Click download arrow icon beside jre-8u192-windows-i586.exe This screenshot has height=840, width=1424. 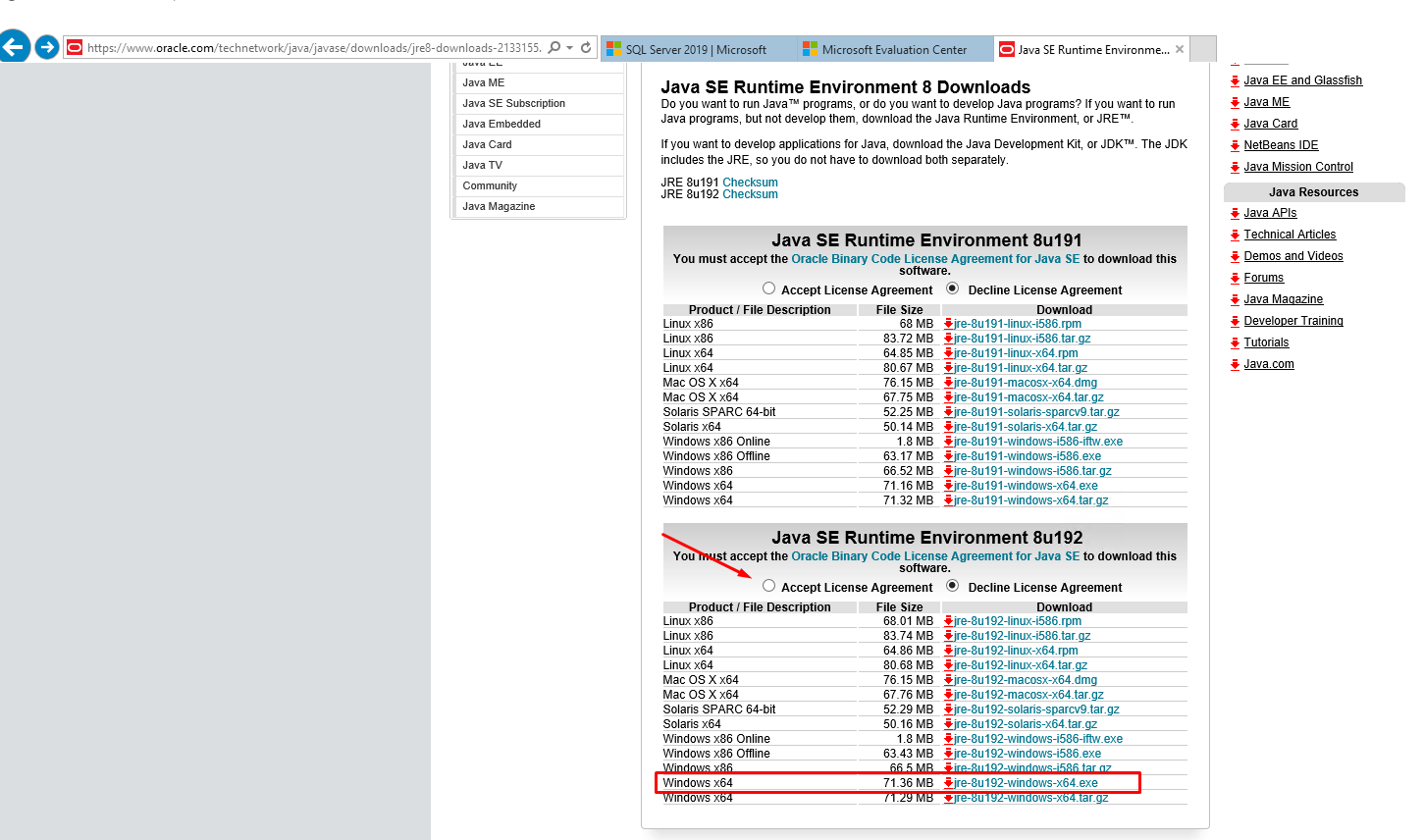click(x=948, y=754)
